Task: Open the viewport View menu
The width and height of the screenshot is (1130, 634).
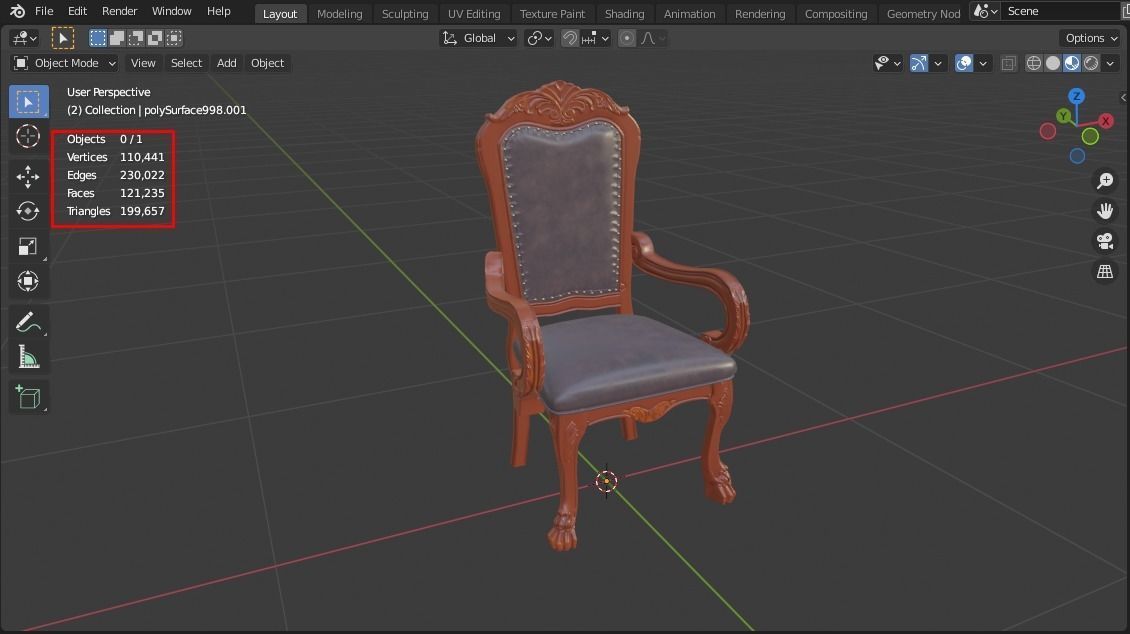Action: pyautogui.click(x=143, y=63)
